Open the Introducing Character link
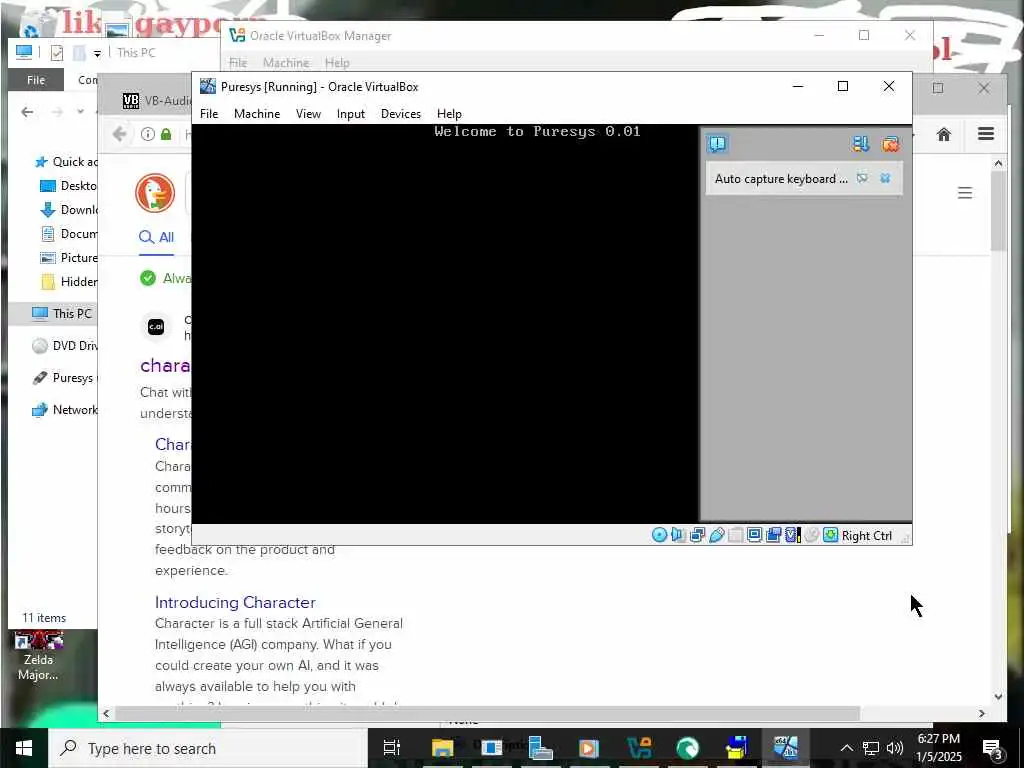 (x=235, y=602)
